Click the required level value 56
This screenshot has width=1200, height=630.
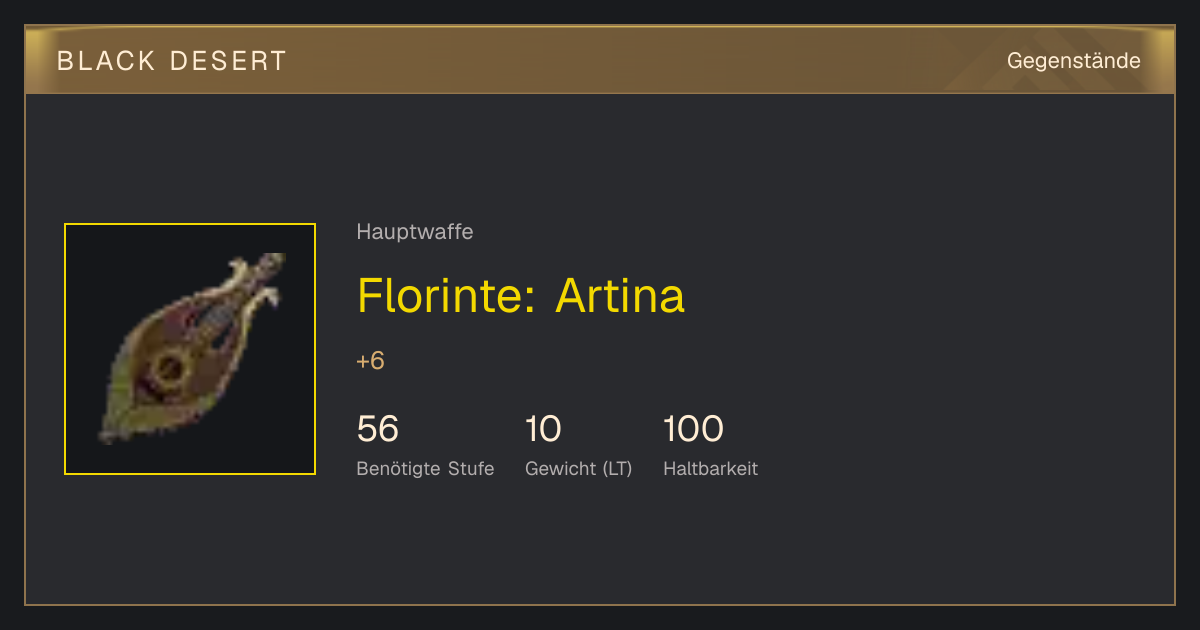point(378,429)
